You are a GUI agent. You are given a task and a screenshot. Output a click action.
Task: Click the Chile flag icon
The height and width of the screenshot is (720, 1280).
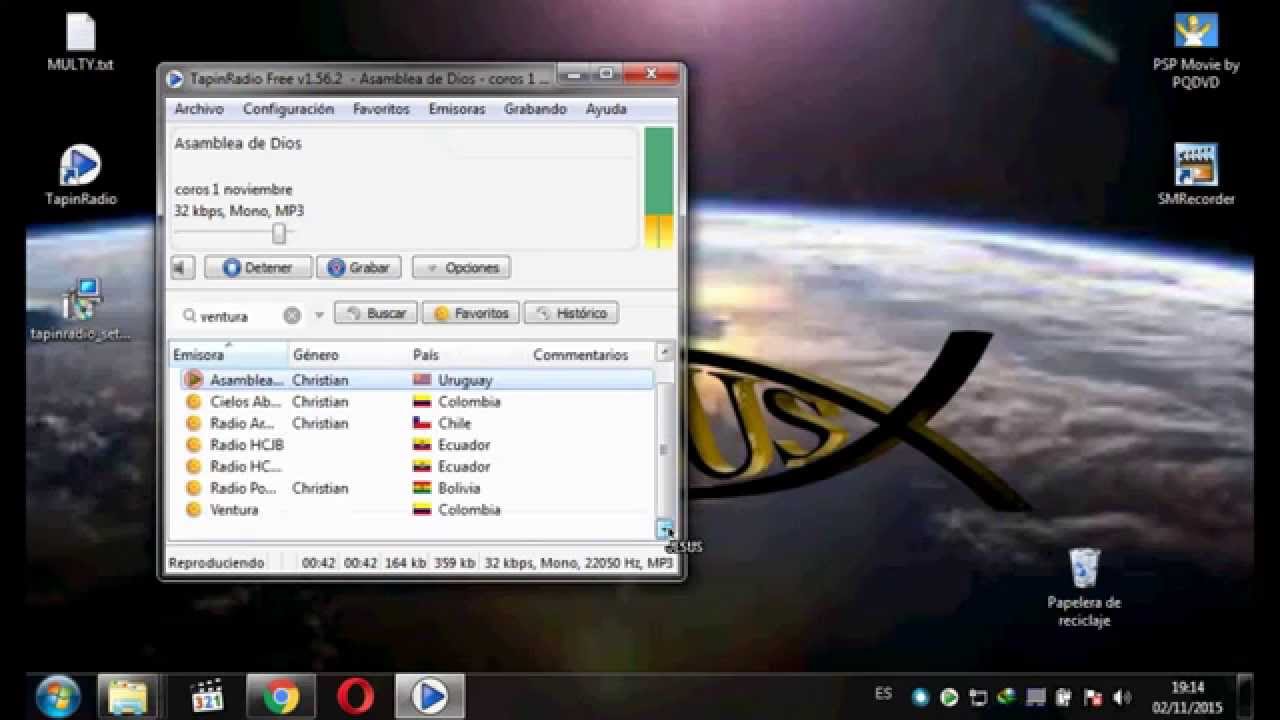point(422,423)
